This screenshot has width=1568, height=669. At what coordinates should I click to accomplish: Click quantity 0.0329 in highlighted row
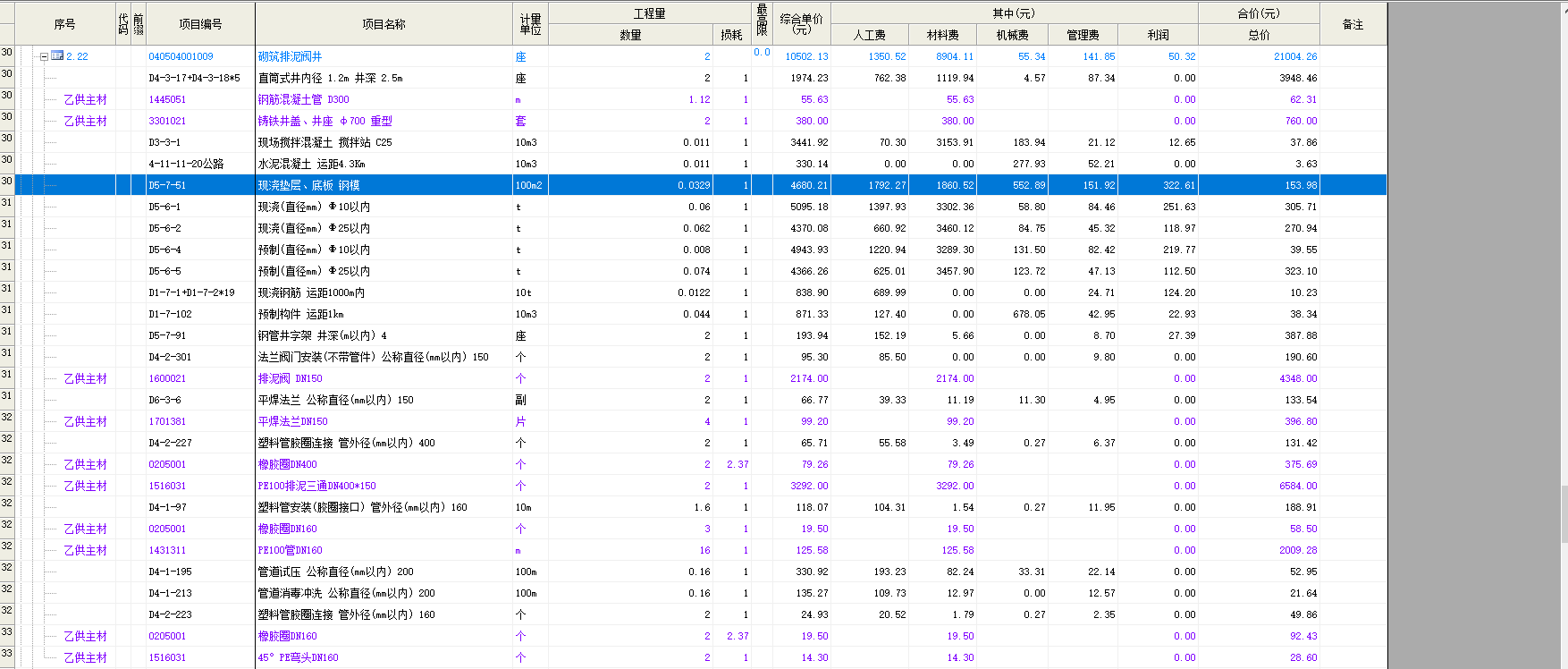click(x=694, y=185)
